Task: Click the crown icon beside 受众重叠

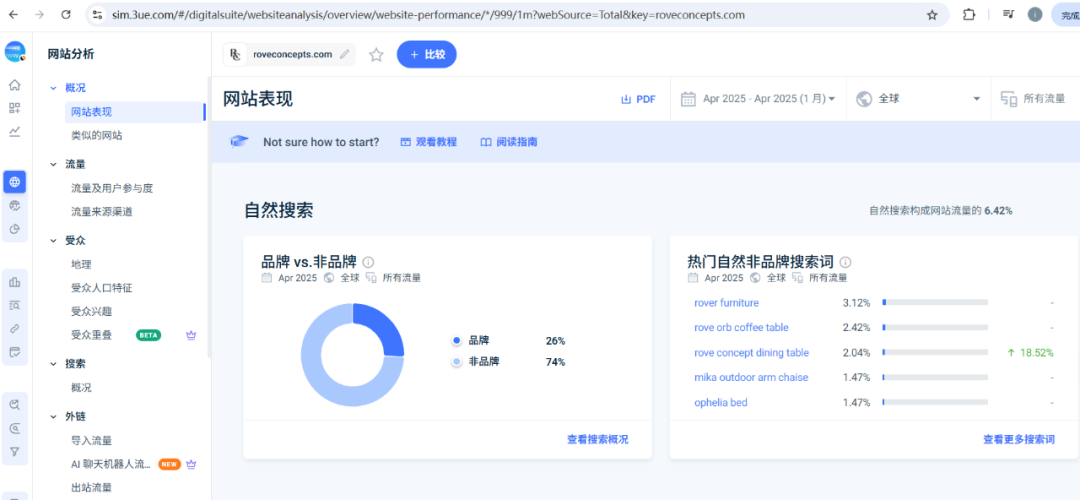Action: pos(191,335)
